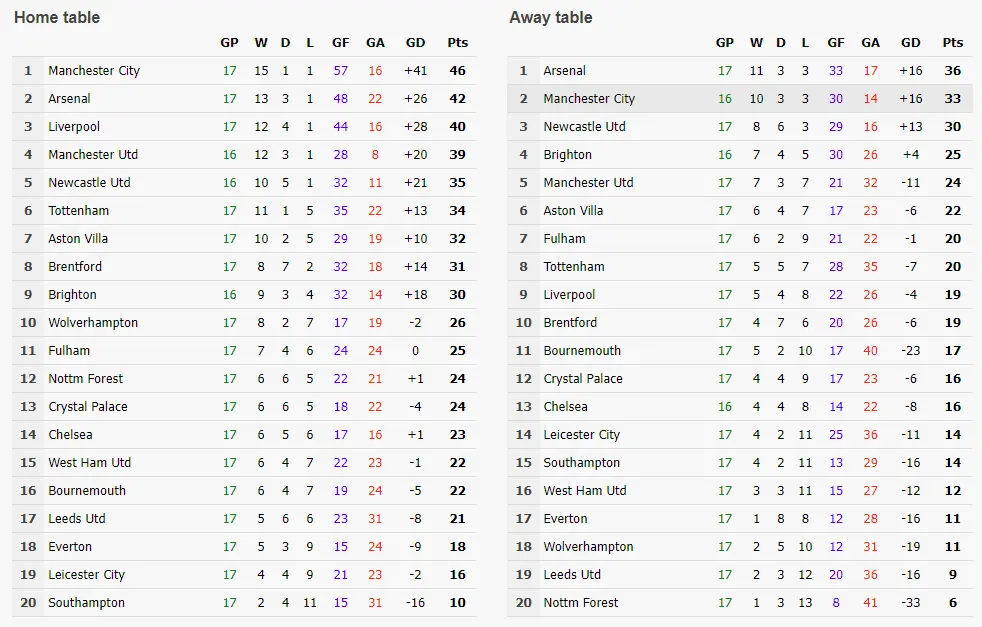The image size is (982, 627).
Task: Click the Home table heading
Action: point(56,17)
